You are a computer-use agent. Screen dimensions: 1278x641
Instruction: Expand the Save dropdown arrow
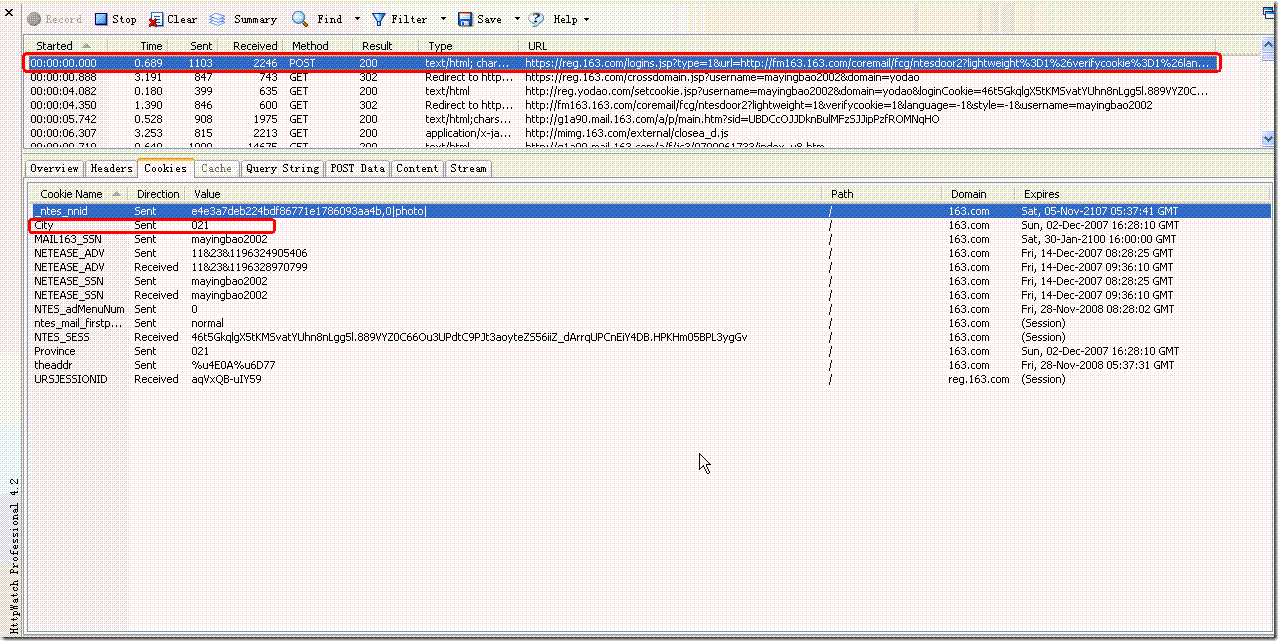[517, 19]
